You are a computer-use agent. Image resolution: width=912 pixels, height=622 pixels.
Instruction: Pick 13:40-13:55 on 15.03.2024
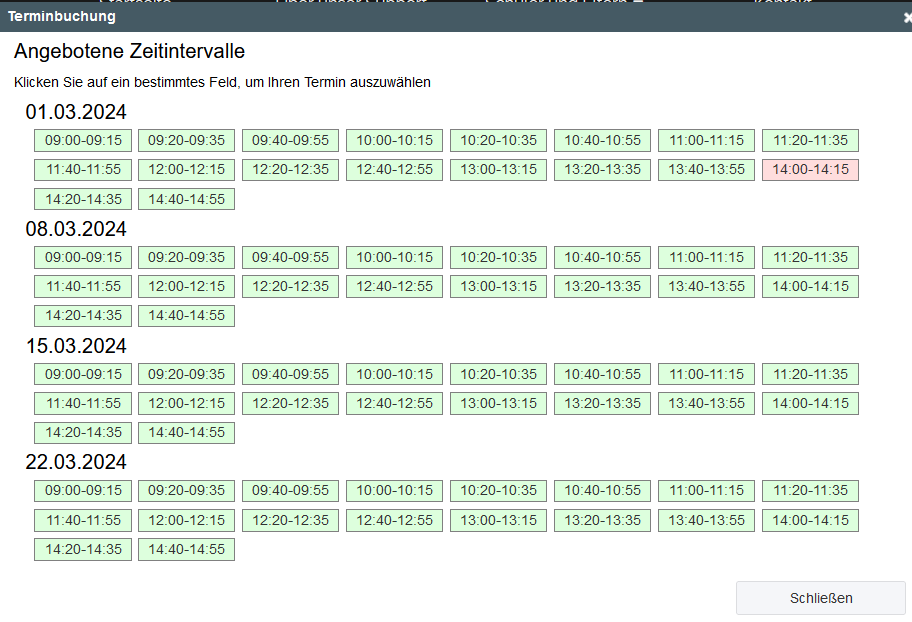707,403
